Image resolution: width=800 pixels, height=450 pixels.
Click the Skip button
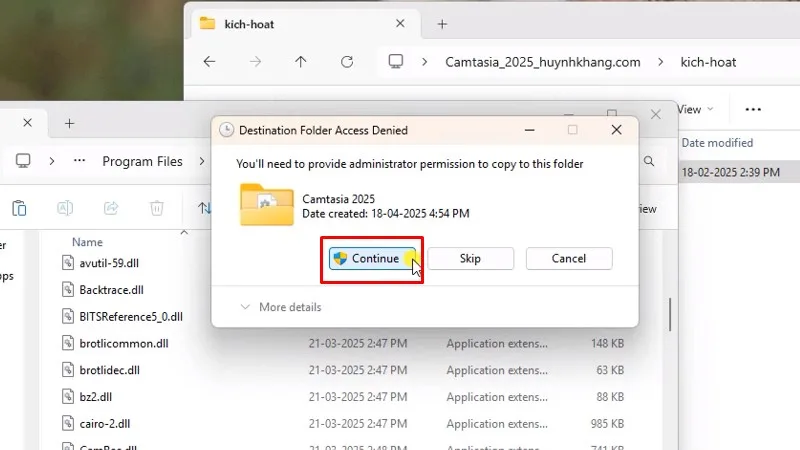470,259
